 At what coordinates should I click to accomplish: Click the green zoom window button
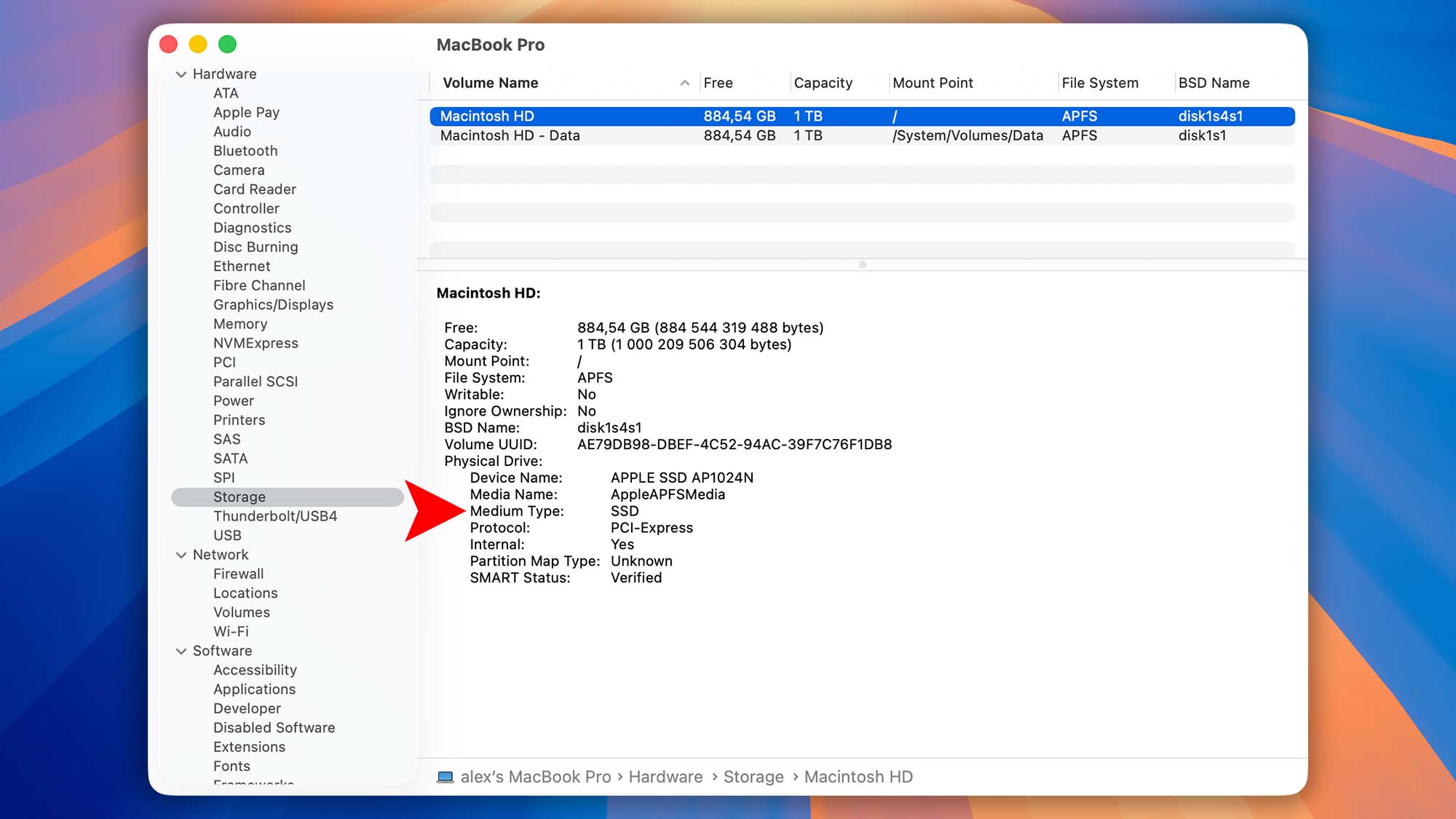click(x=227, y=44)
